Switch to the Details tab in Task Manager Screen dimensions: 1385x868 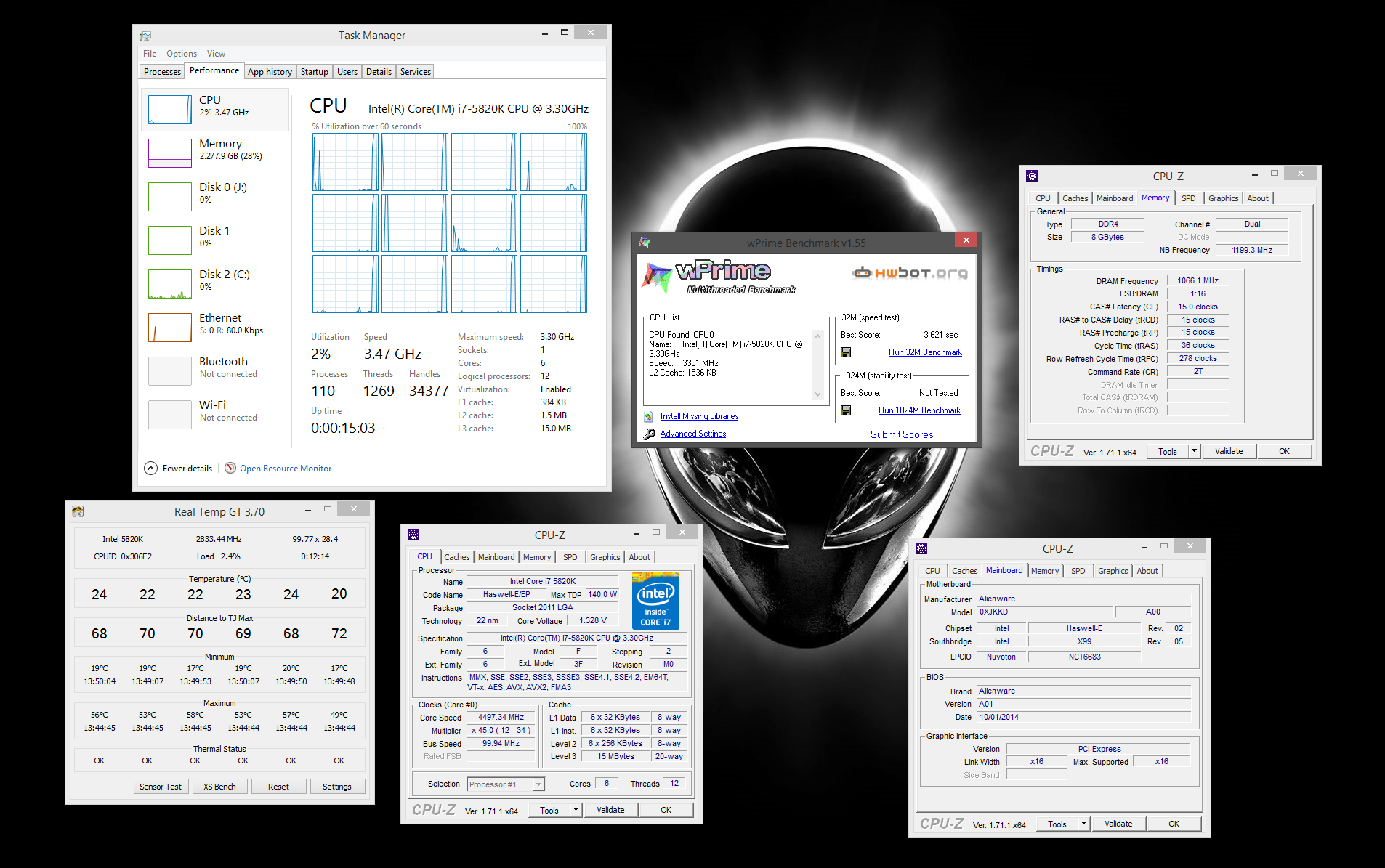pos(379,72)
